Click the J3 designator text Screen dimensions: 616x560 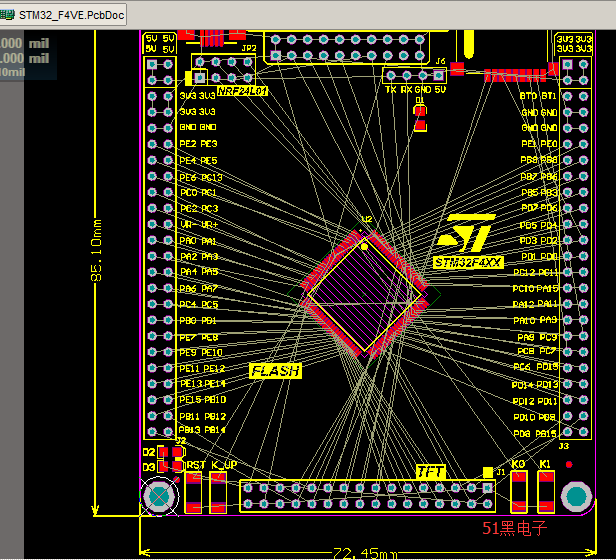pyautogui.click(x=564, y=446)
